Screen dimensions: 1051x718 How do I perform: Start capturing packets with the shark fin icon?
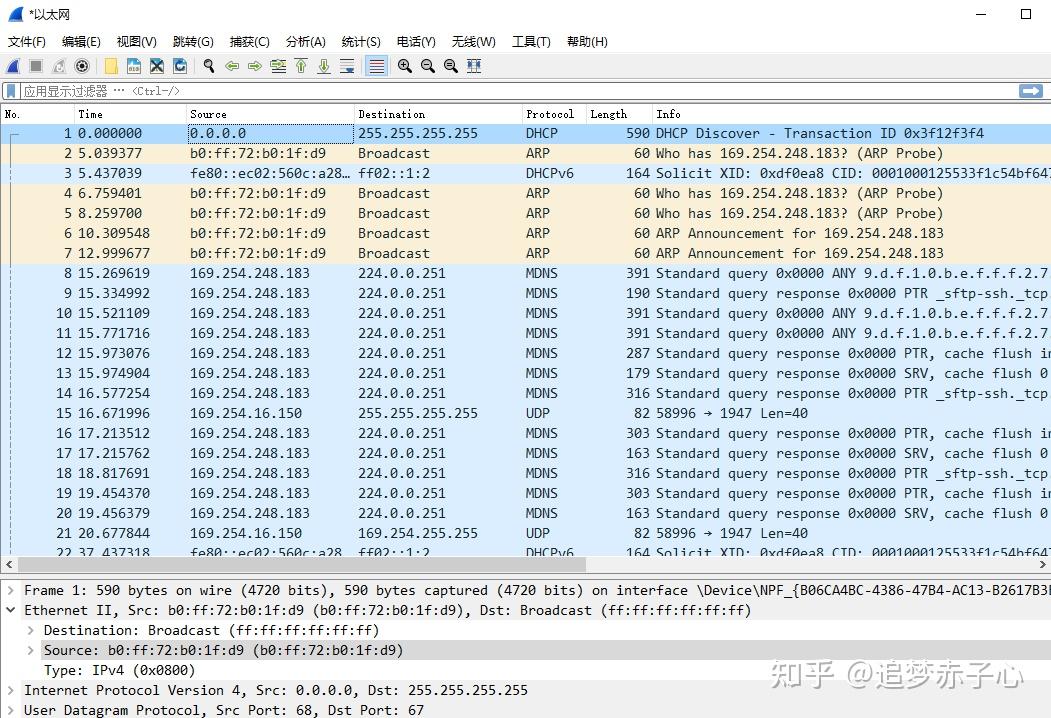13,66
